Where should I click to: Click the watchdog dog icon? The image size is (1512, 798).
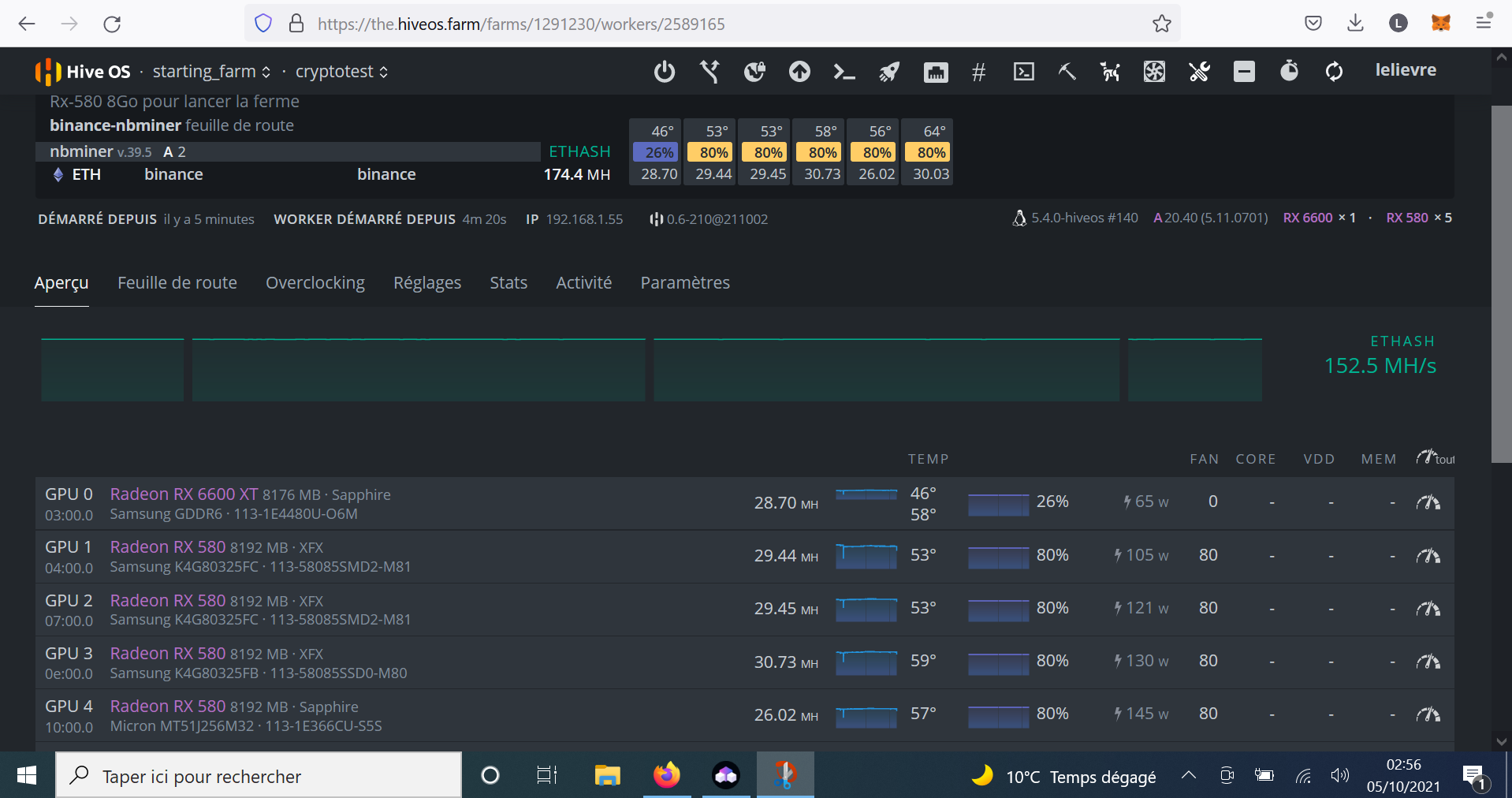coord(1110,72)
